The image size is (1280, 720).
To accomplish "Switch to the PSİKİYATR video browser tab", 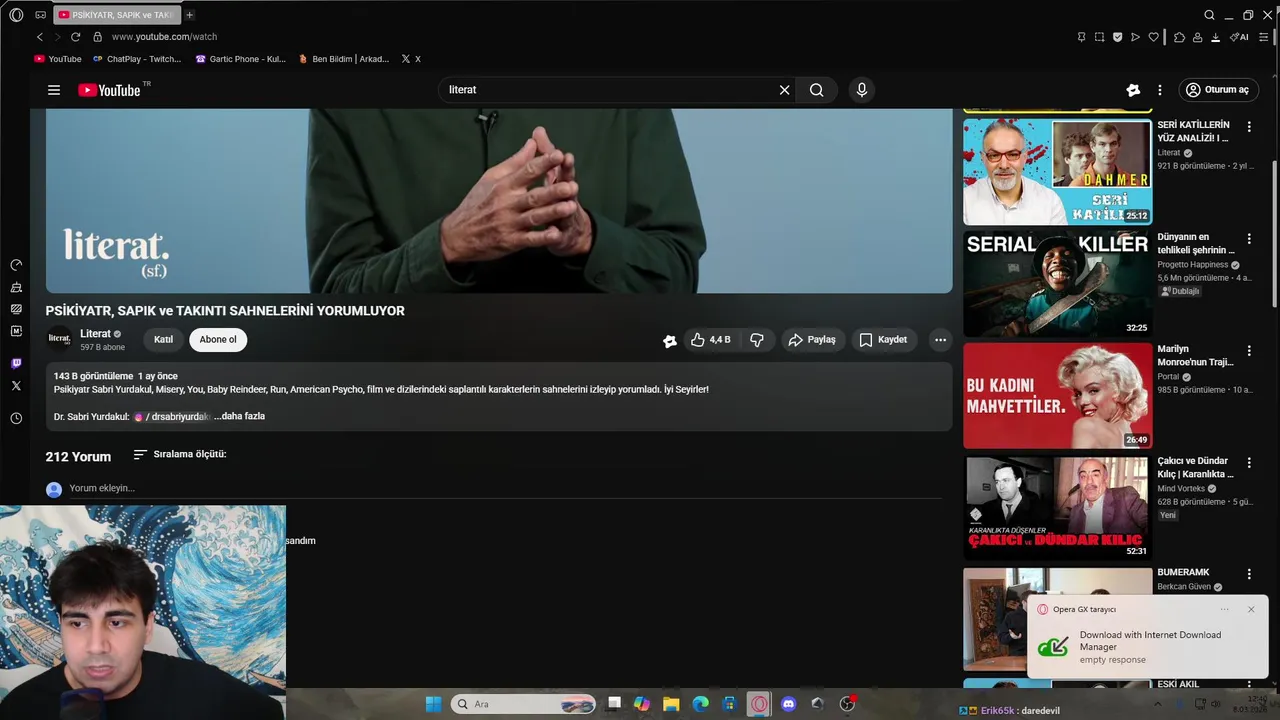I will [117, 15].
